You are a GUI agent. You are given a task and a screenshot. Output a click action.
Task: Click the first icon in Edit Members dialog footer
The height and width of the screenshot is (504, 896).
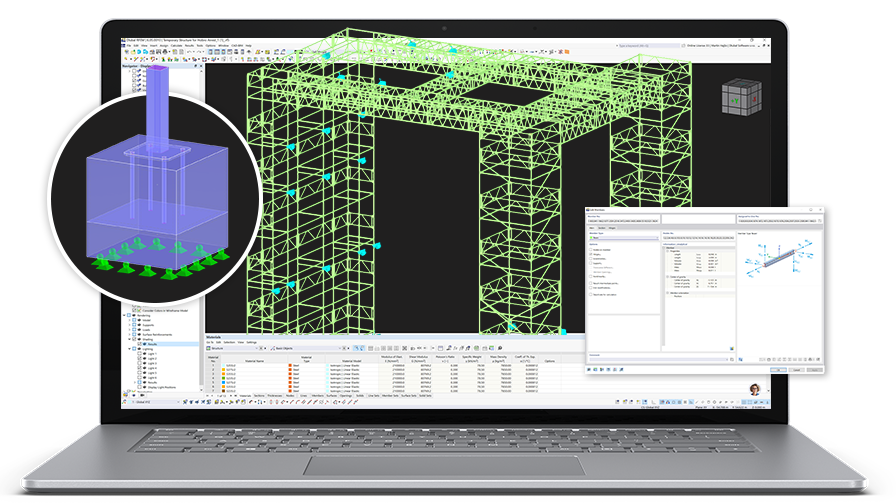point(589,370)
